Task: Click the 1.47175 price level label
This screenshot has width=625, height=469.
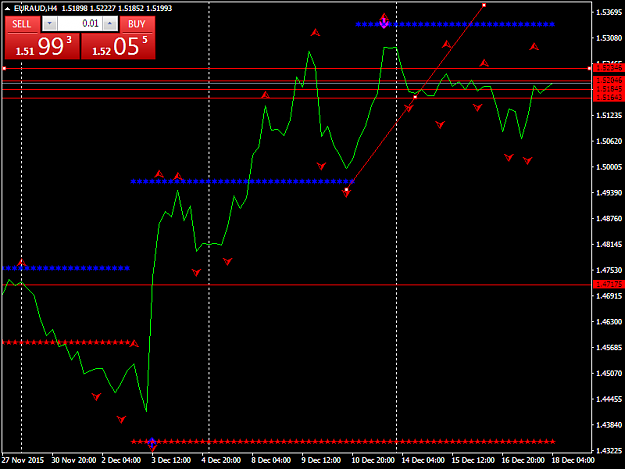Action: (x=608, y=284)
